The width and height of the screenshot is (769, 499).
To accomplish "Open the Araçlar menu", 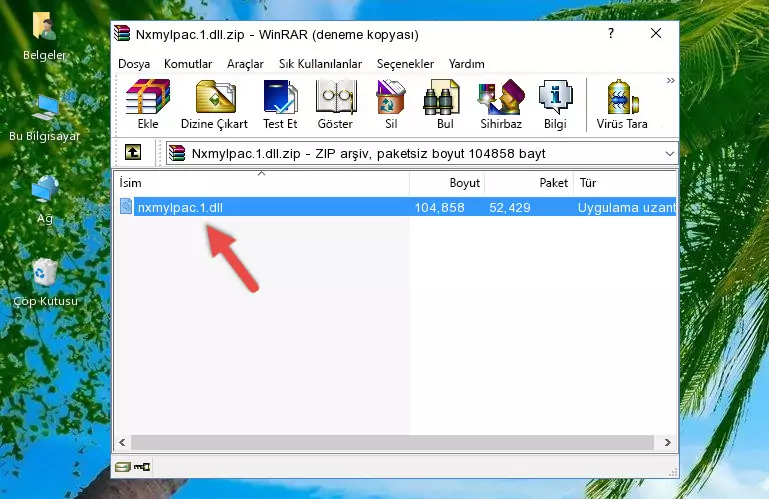I will (x=245, y=64).
